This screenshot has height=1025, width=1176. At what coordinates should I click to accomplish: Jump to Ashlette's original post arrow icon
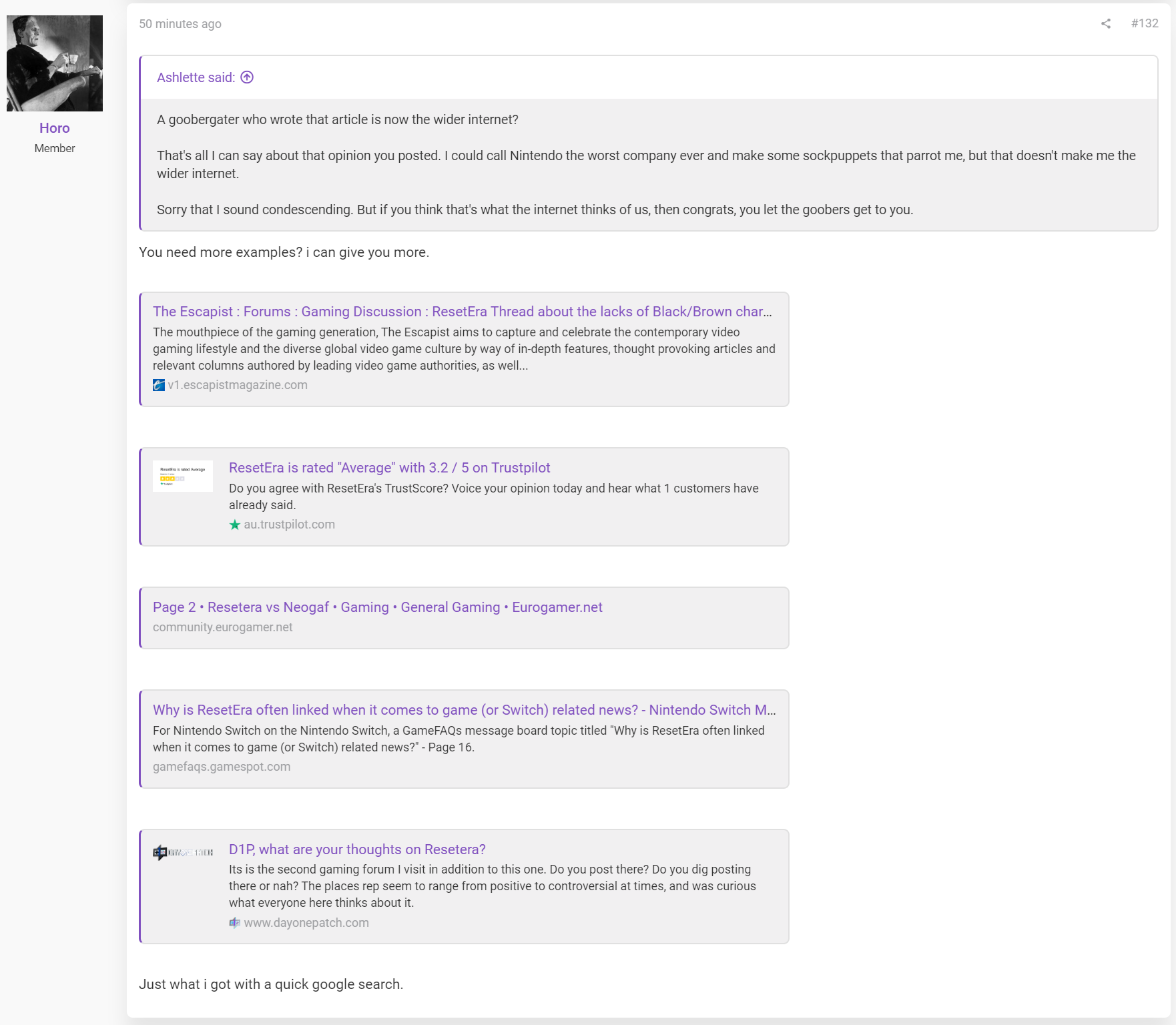(247, 77)
